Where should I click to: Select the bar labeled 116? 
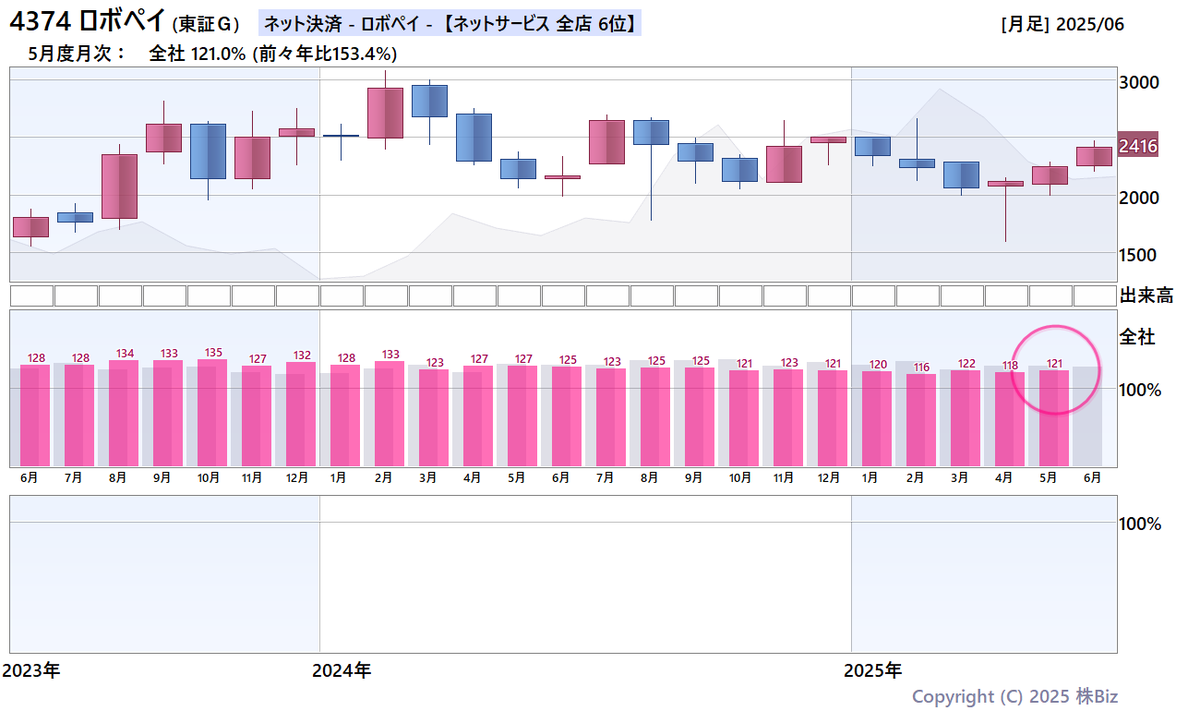coord(921,420)
